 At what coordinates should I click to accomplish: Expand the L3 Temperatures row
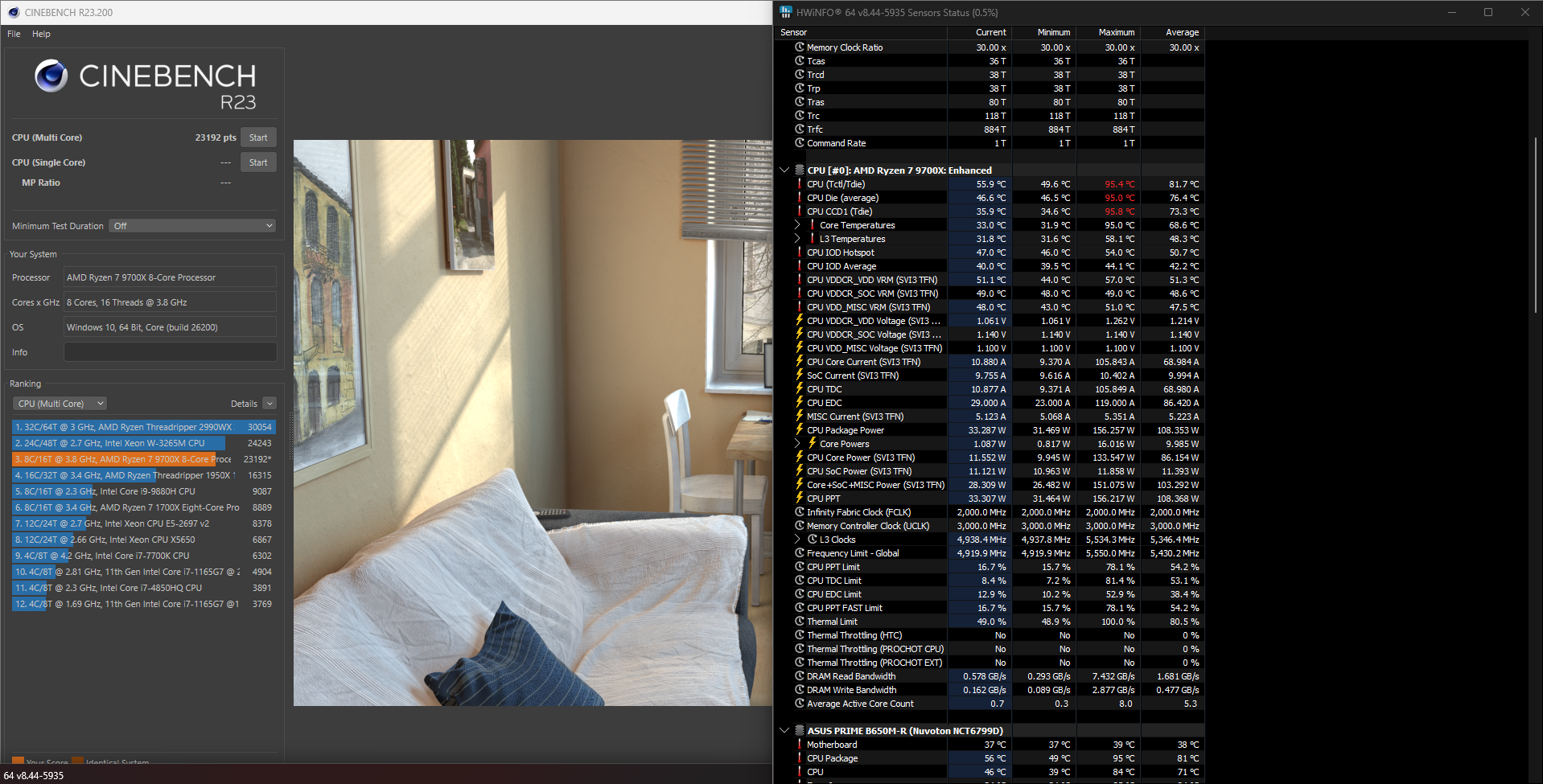coord(797,239)
